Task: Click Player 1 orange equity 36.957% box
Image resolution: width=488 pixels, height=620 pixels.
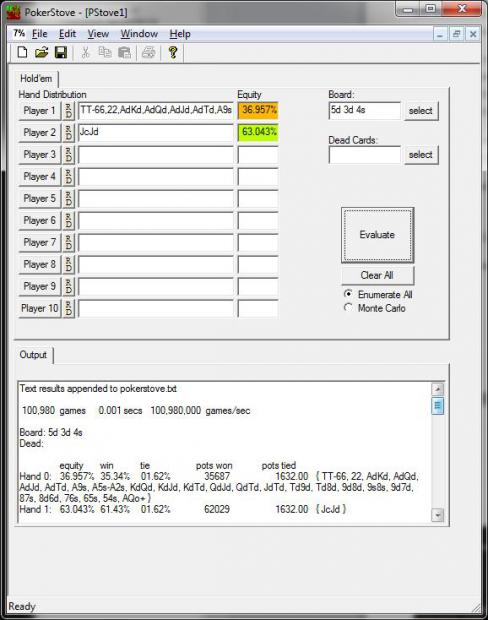Action: pyautogui.click(x=258, y=110)
